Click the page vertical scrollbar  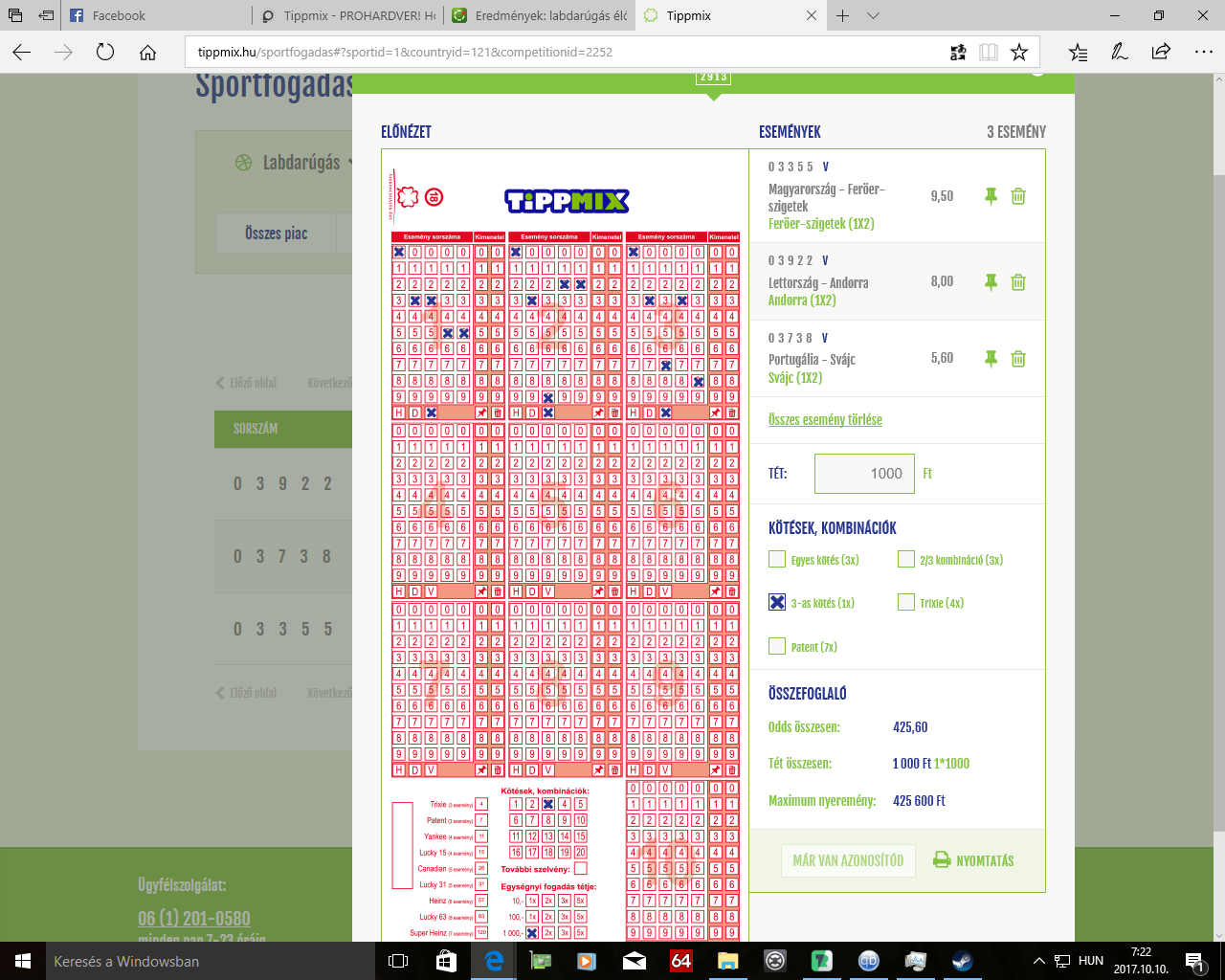(1218, 507)
